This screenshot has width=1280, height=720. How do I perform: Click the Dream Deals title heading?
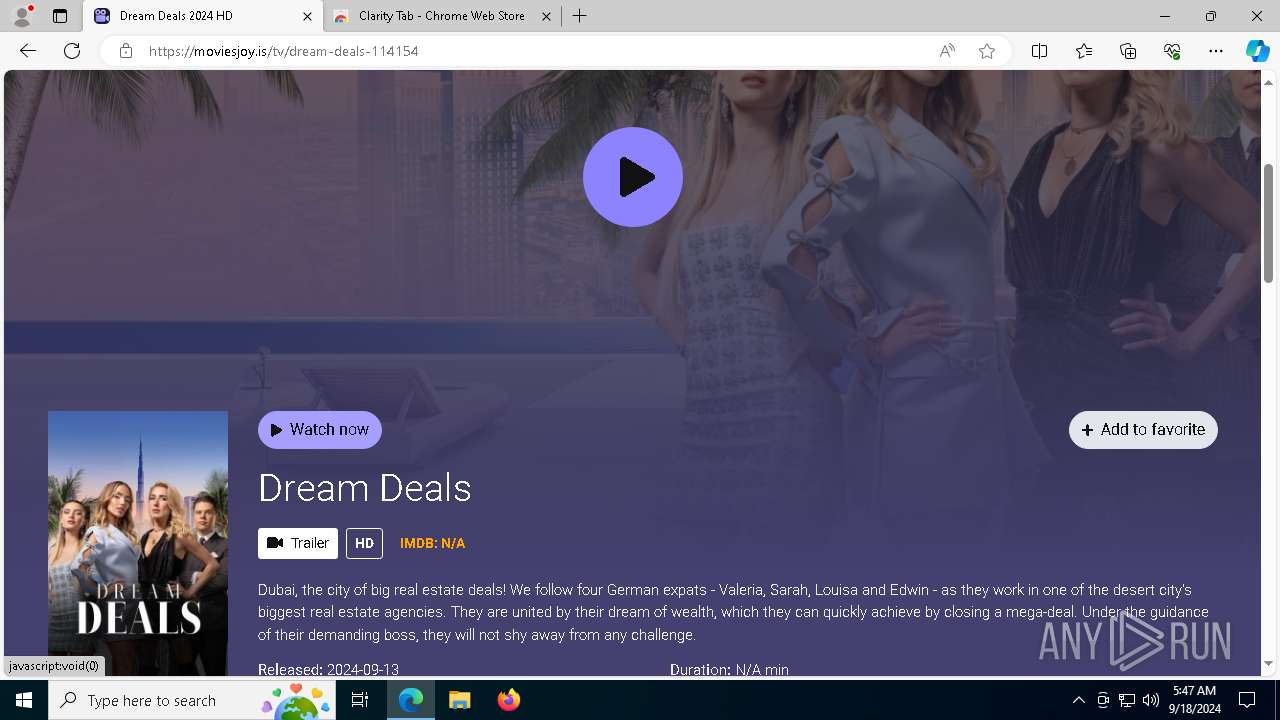pyautogui.click(x=364, y=488)
